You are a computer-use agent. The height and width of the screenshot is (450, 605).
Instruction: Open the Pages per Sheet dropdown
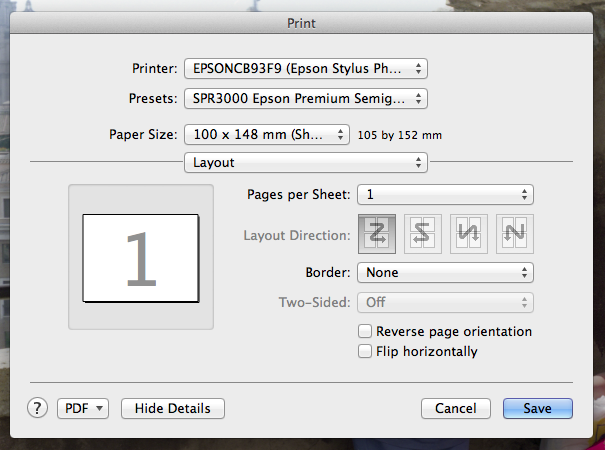pyautogui.click(x=446, y=194)
